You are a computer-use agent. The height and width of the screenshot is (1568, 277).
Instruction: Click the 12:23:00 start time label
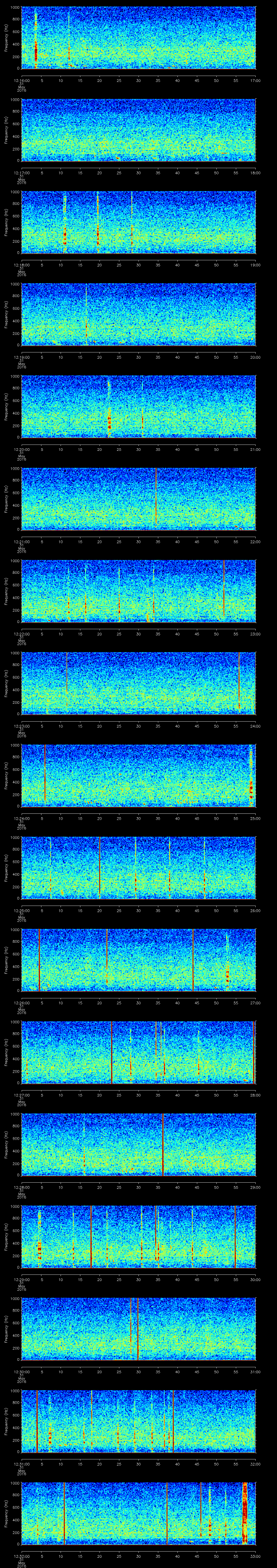[x=22, y=726]
